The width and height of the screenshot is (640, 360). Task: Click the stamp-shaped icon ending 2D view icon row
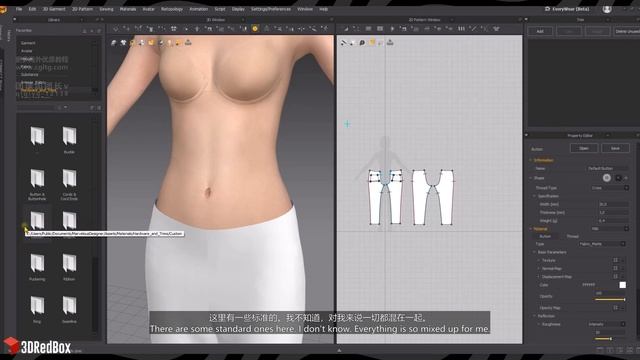[x=390, y=42]
